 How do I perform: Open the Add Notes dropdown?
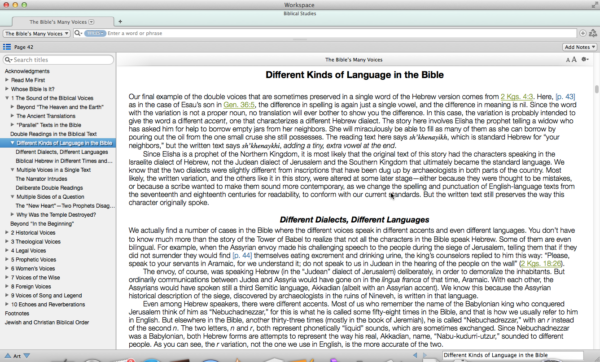[579, 47]
